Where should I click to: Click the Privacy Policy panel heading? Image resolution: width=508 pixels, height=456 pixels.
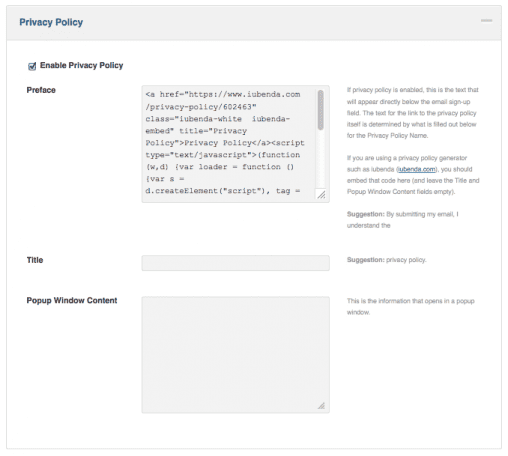click(51, 22)
